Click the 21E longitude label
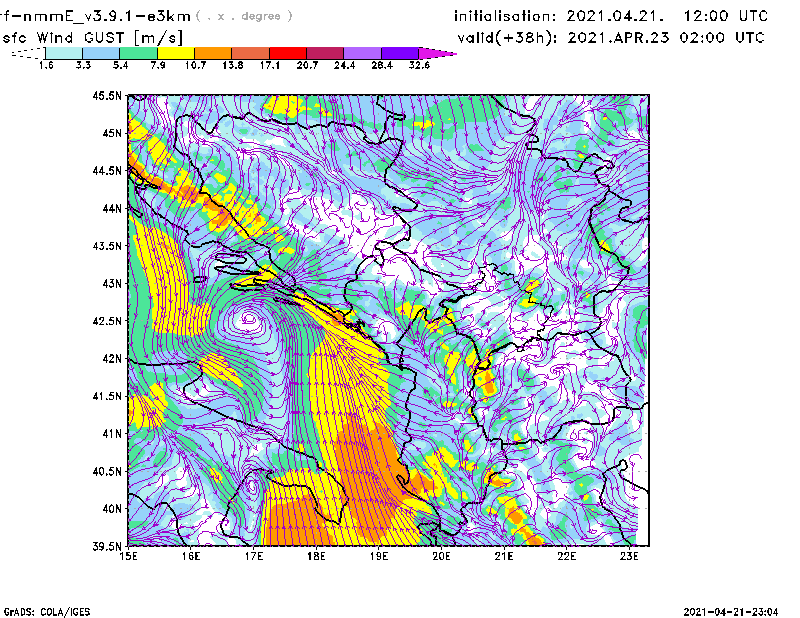Screen dimensions: 800x618 point(504,556)
